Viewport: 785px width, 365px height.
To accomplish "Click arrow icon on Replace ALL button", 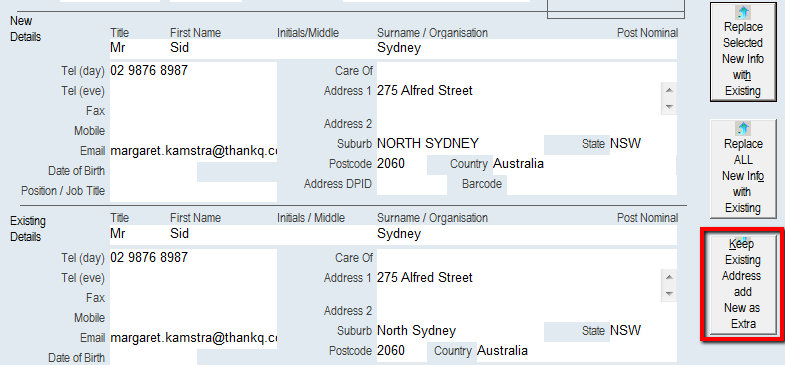I will coord(743,129).
